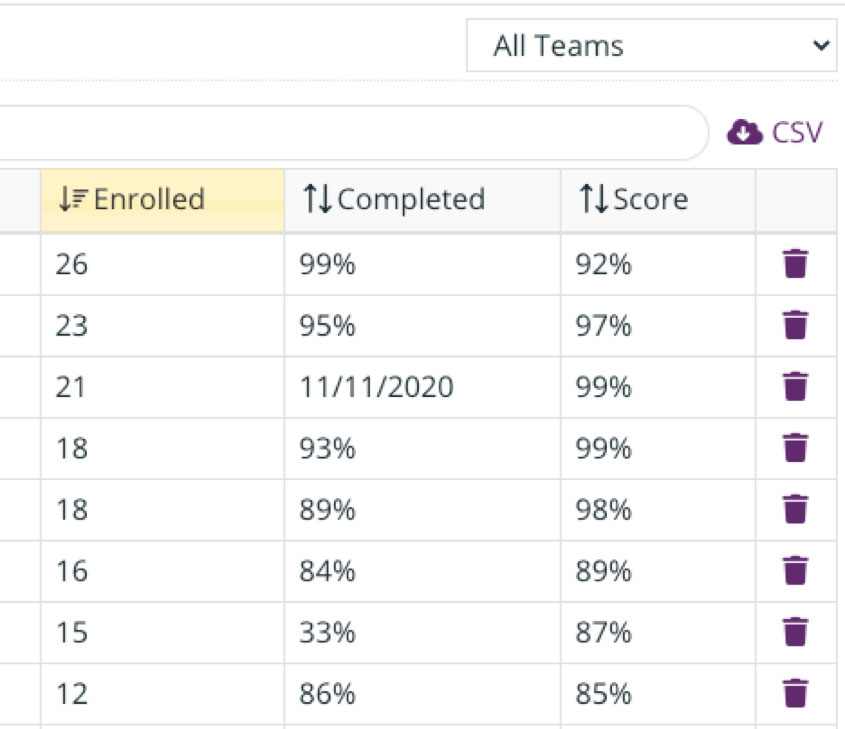Click the 33% completed cell
This screenshot has height=729, width=845.
(327, 632)
